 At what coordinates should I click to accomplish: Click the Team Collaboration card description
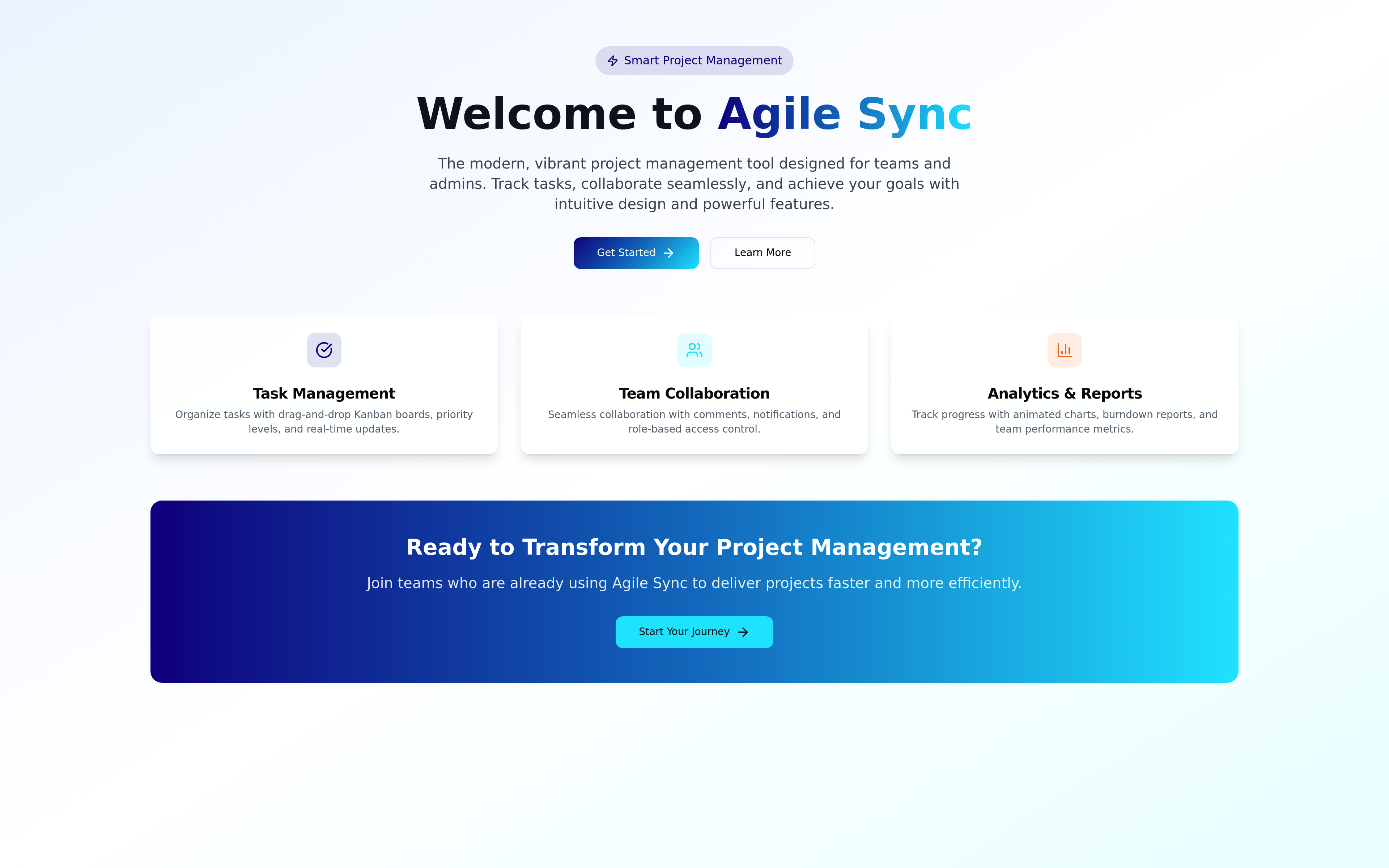(x=694, y=422)
